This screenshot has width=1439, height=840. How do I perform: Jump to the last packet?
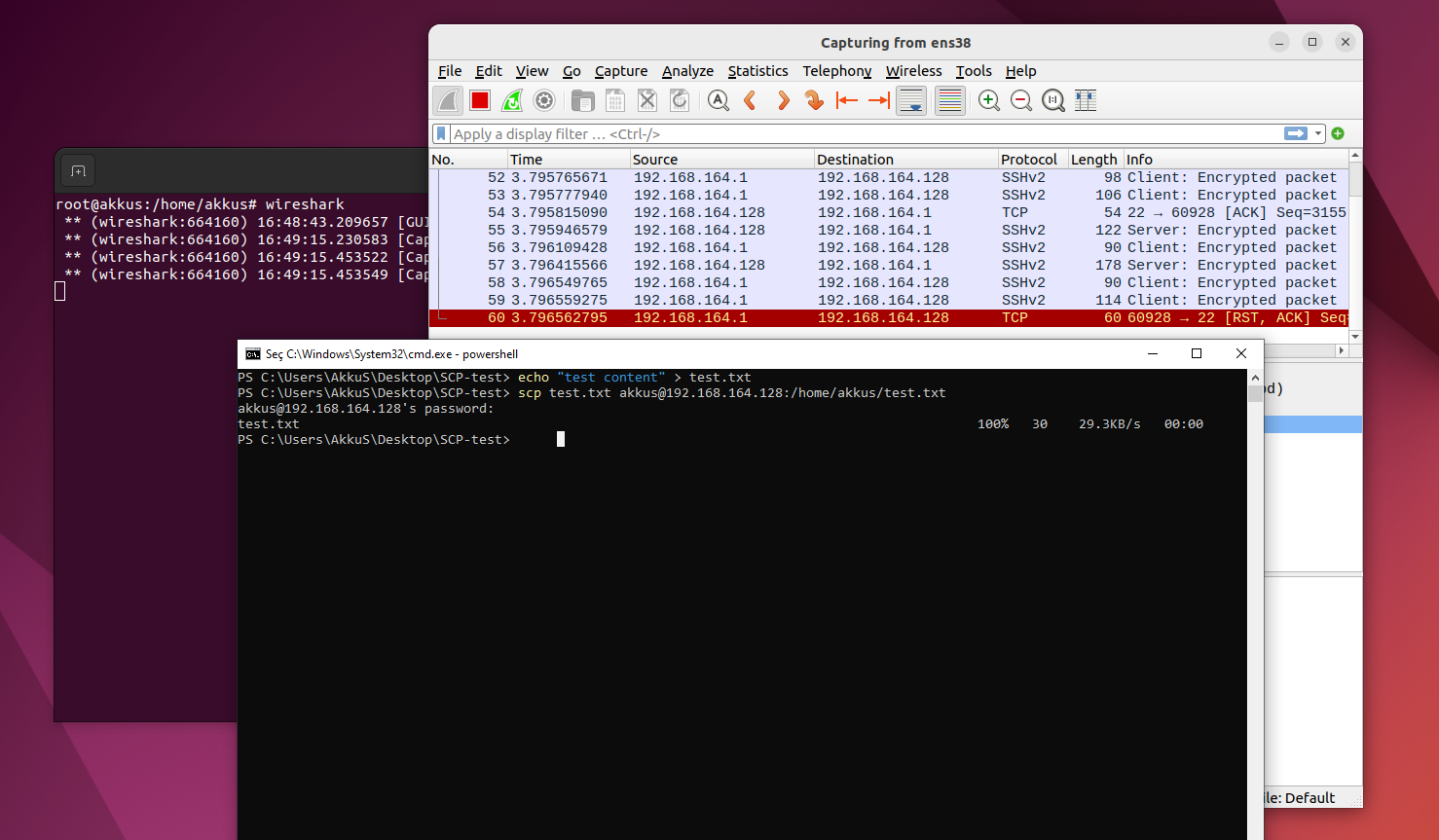coord(879,100)
